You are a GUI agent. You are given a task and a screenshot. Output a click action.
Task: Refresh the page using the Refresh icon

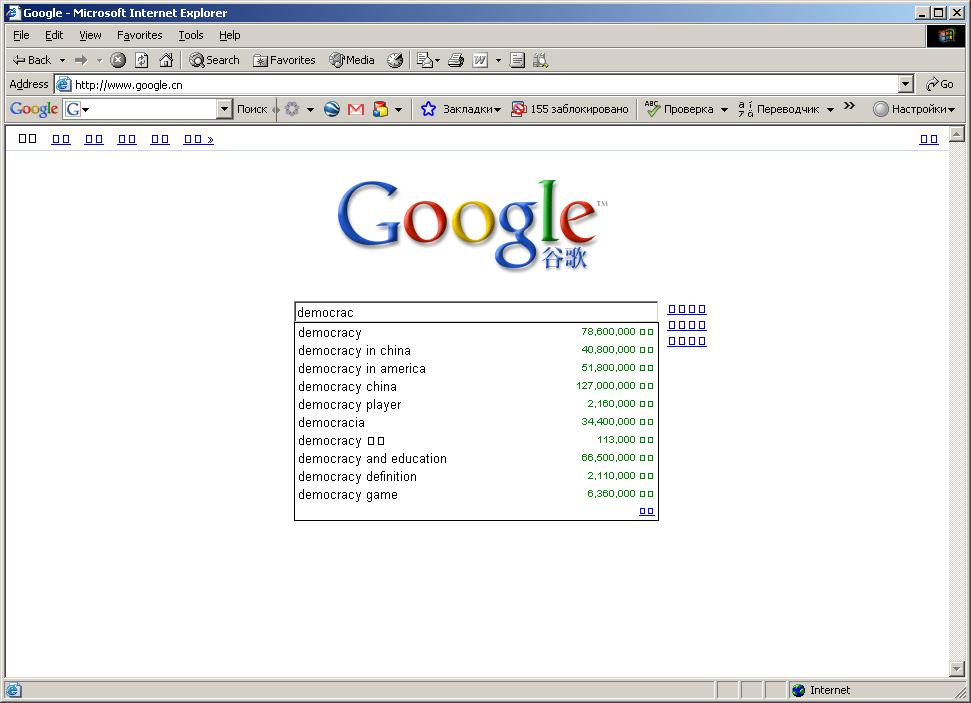pyautogui.click(x=142, y=60)
